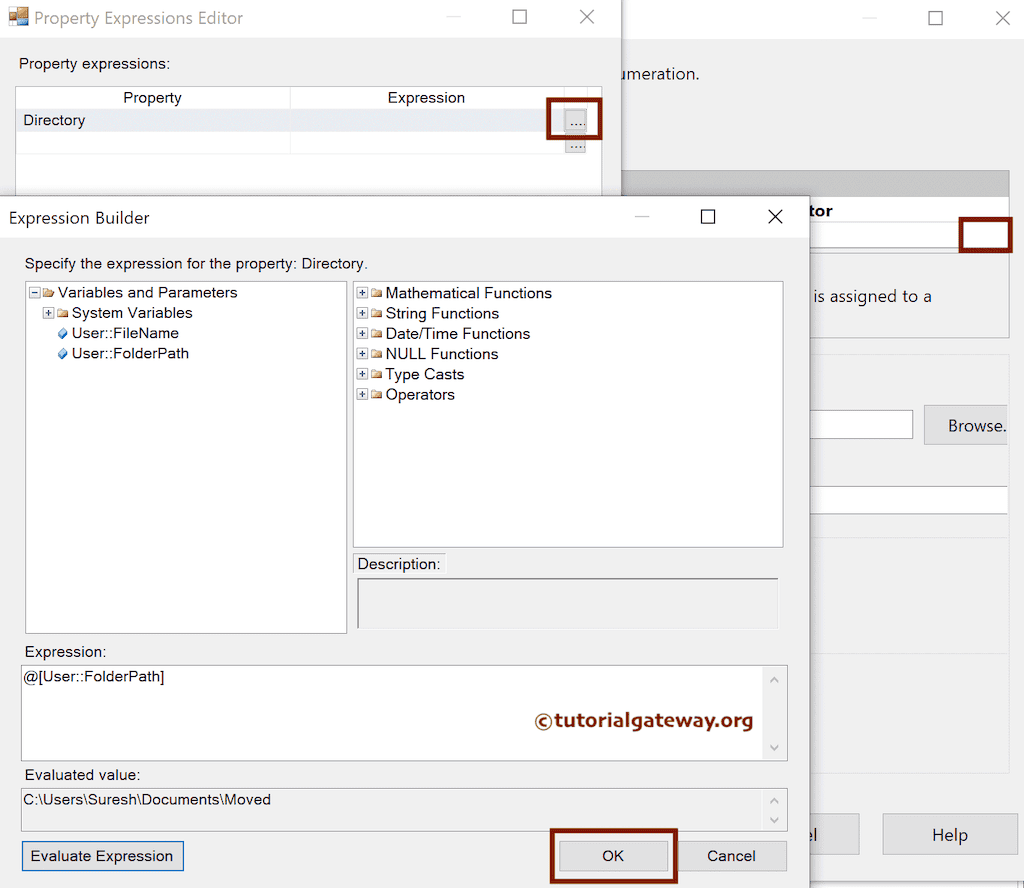The image size is (1024, 888).
Task: Expand the System Variables node
Action: pyautogui.click(x=48, y=313)
